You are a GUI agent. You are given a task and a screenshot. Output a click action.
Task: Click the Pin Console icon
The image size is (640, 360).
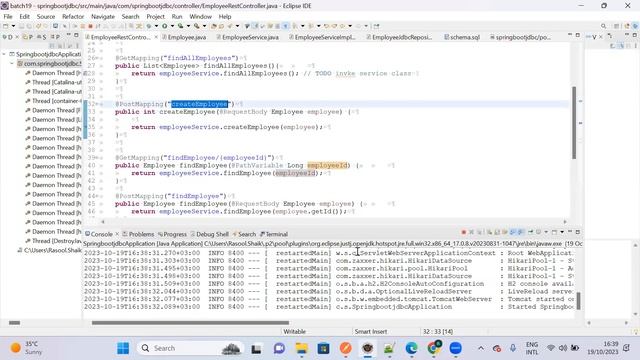pyautogui.click(x=530, y=232)
